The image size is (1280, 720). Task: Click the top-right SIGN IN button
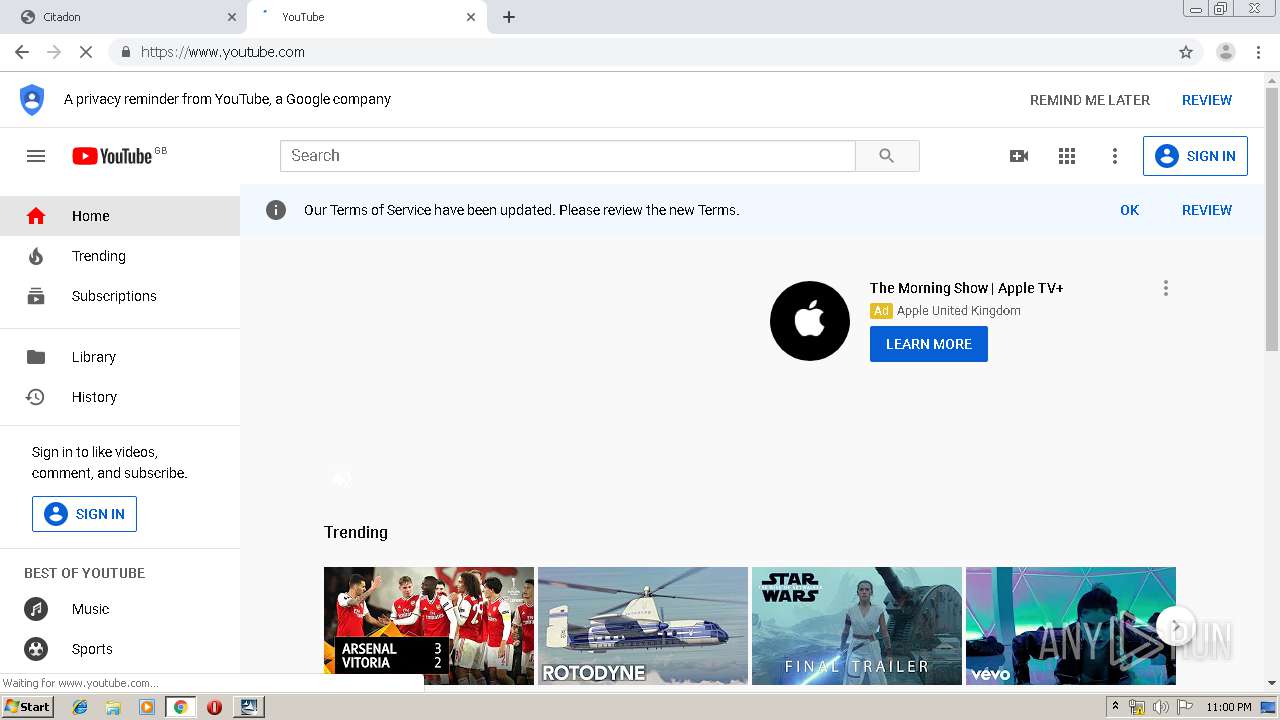(1195, 156)
